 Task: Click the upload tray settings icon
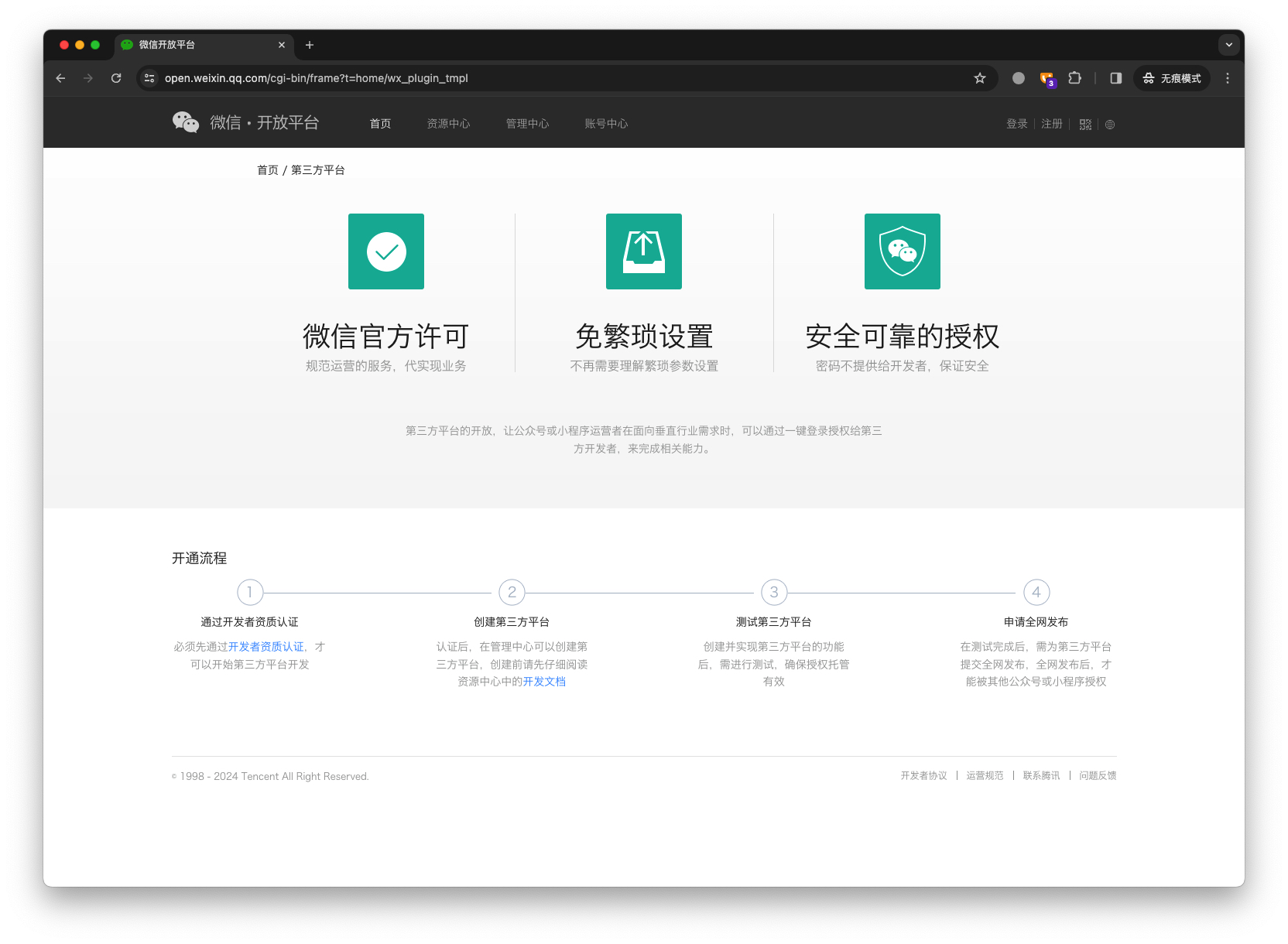tap(644, 251)
